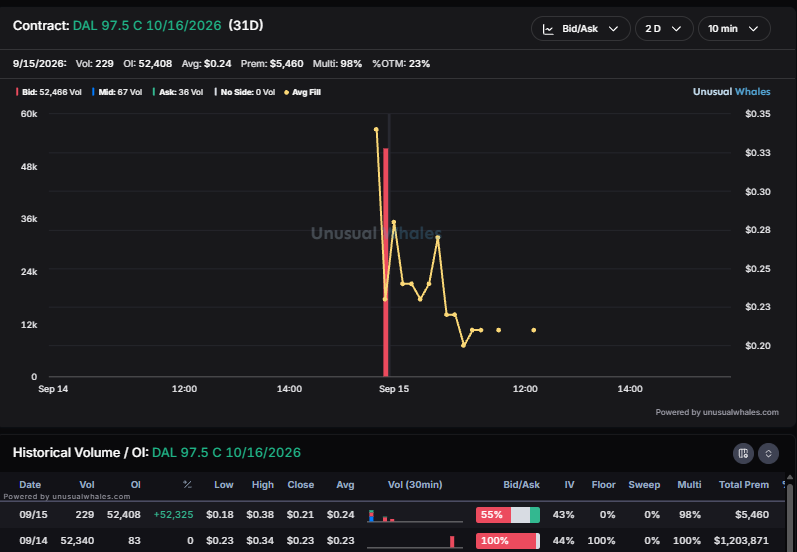This screenshot has height=552, width=797.
Task: Click the 30min volume sparkline for 09/15
Action: coord(415,515)
